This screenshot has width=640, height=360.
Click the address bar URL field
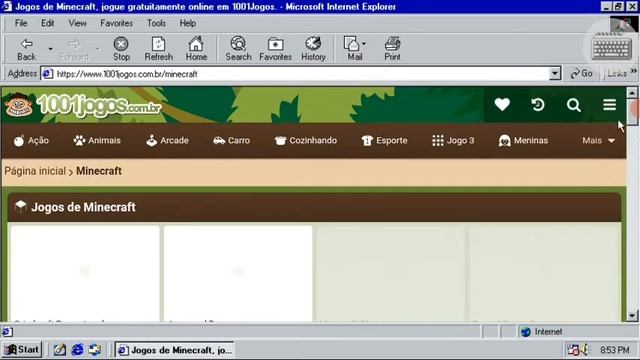[301, 74]
